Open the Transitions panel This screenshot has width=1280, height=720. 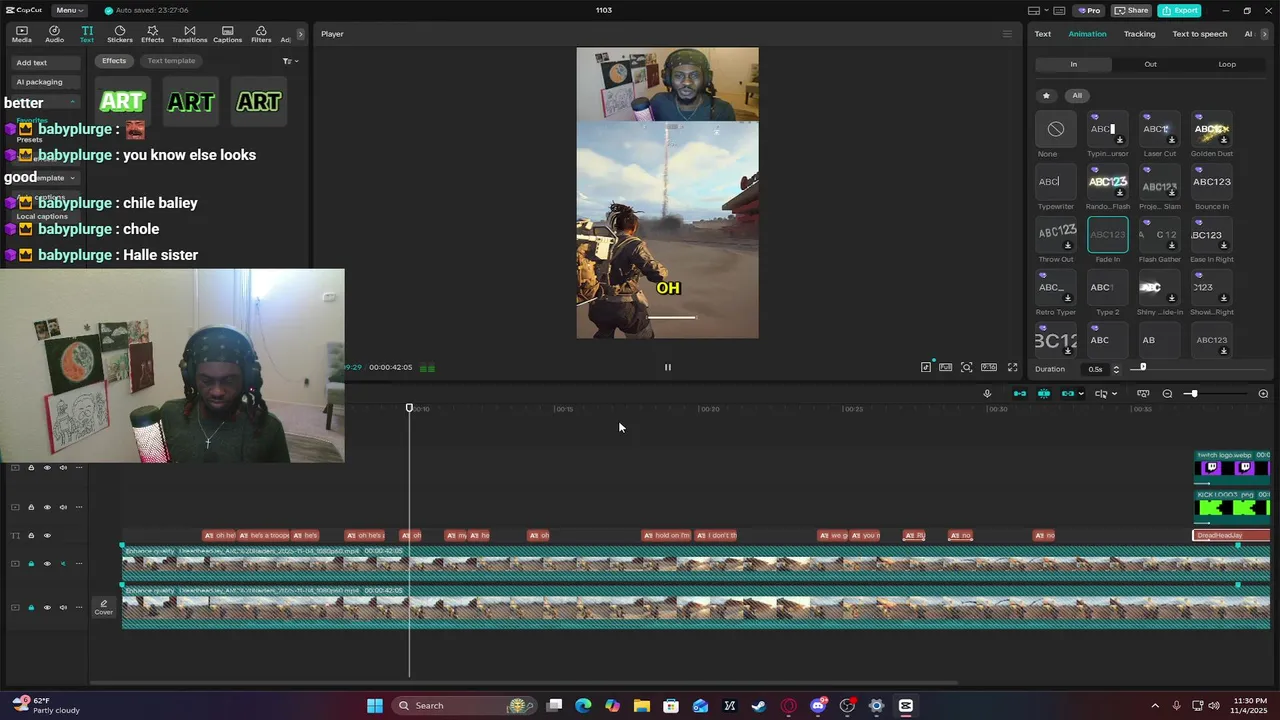pyautogui.click(x=189, y=34)
